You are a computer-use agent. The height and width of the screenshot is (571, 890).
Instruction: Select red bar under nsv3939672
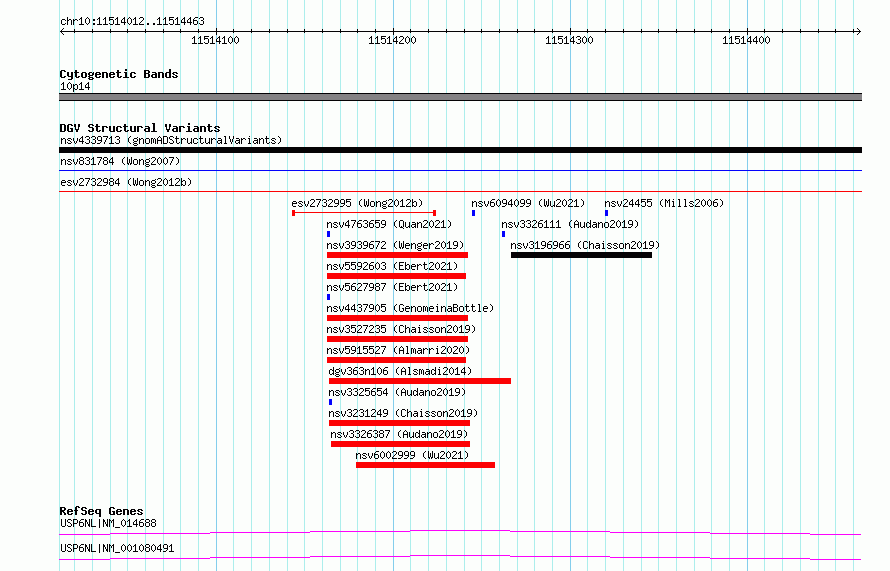coord(397,255)
